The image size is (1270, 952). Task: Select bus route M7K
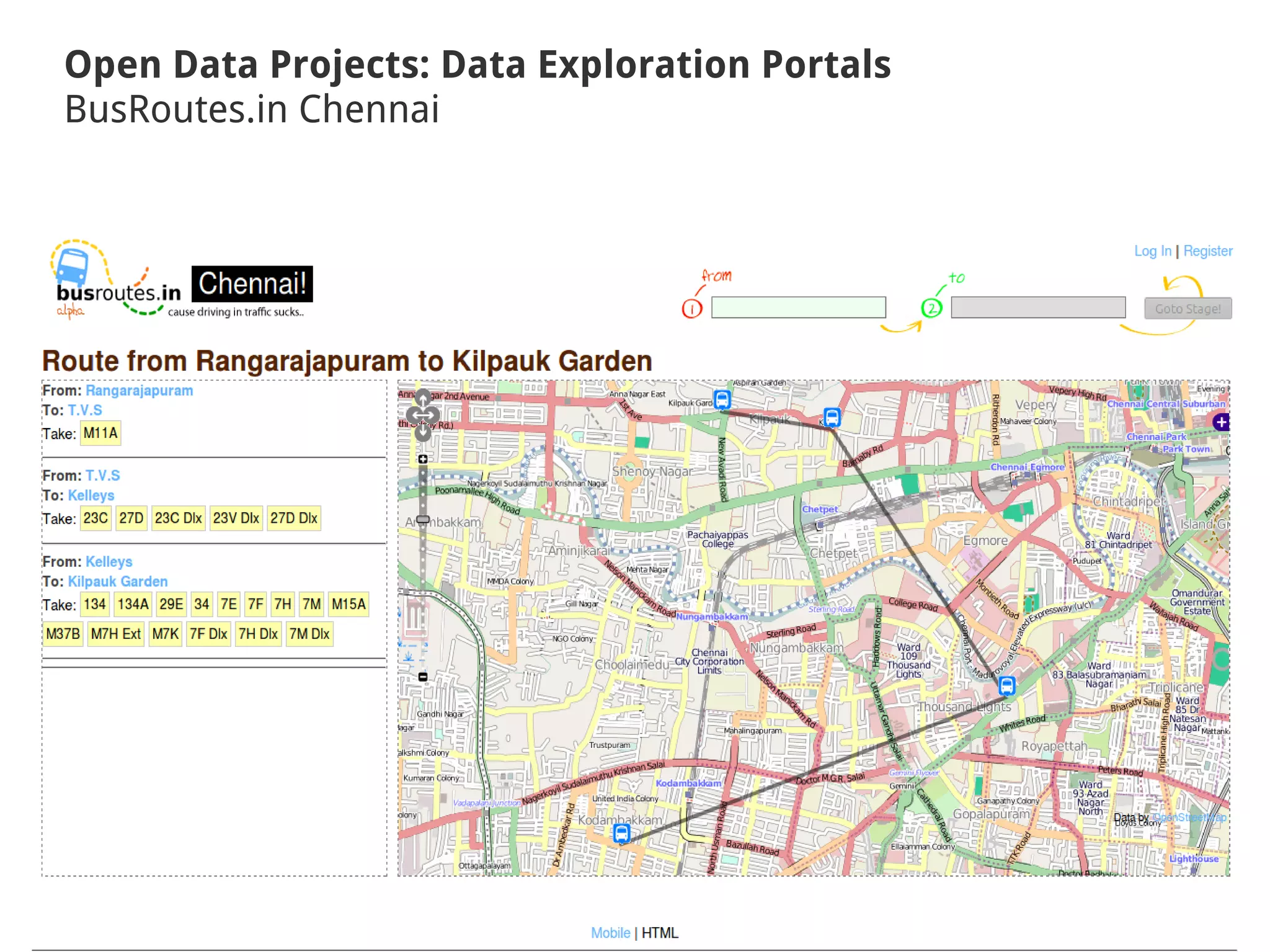(x=166, y=634)
